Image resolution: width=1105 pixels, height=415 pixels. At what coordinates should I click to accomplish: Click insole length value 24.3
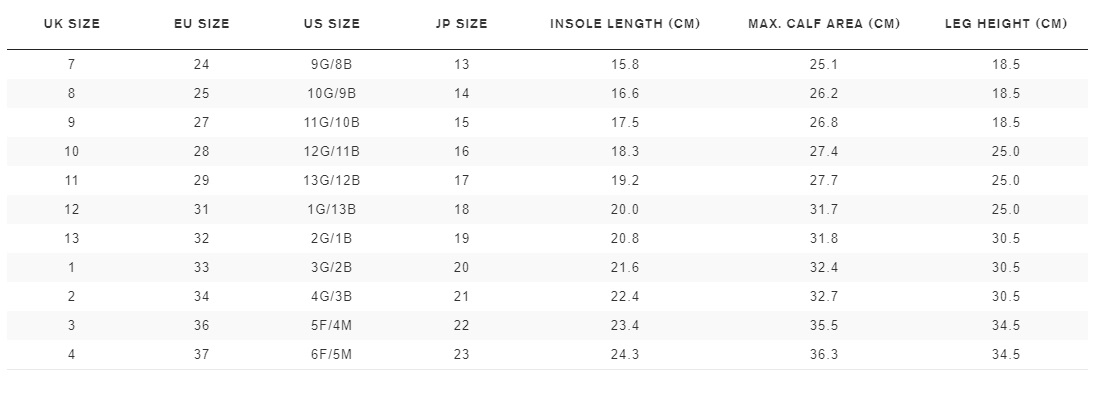coord(625,354)
